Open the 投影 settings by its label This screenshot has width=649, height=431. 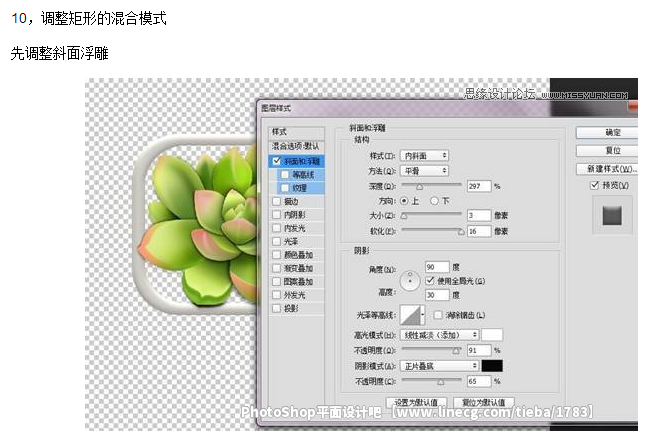click(291, 308)
